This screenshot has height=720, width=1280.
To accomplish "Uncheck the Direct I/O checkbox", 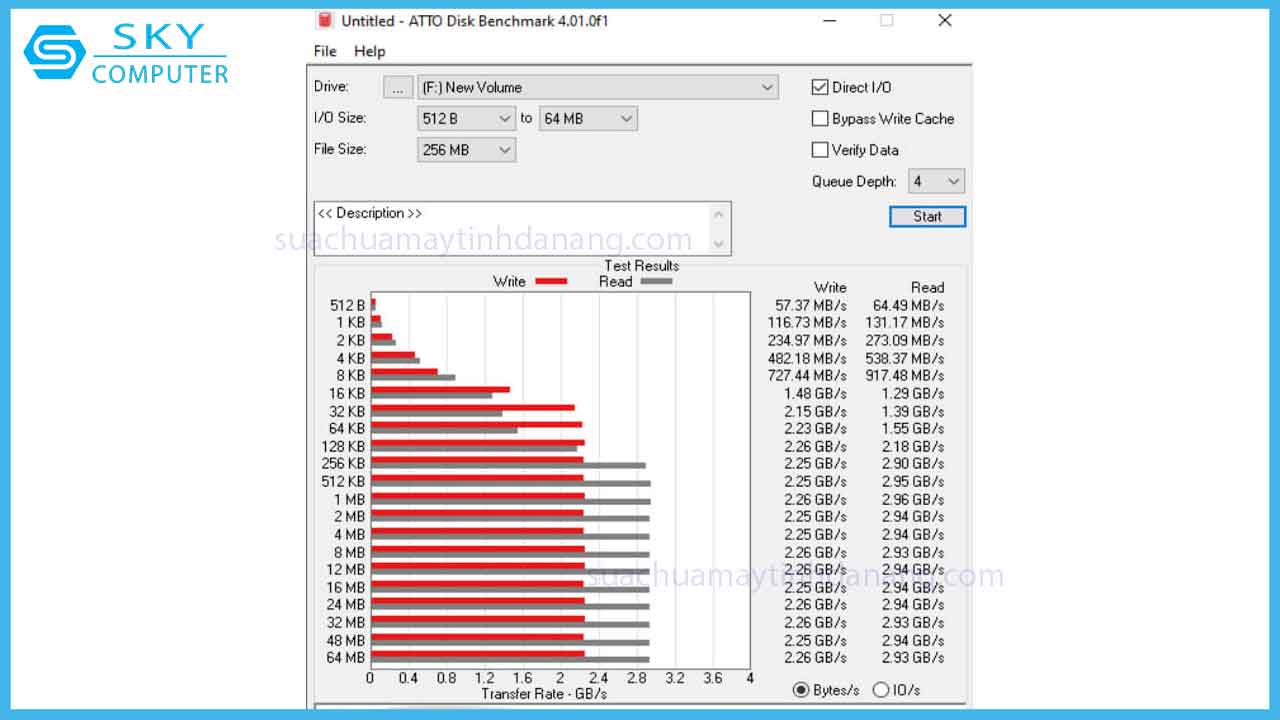I will pos(820,87).
